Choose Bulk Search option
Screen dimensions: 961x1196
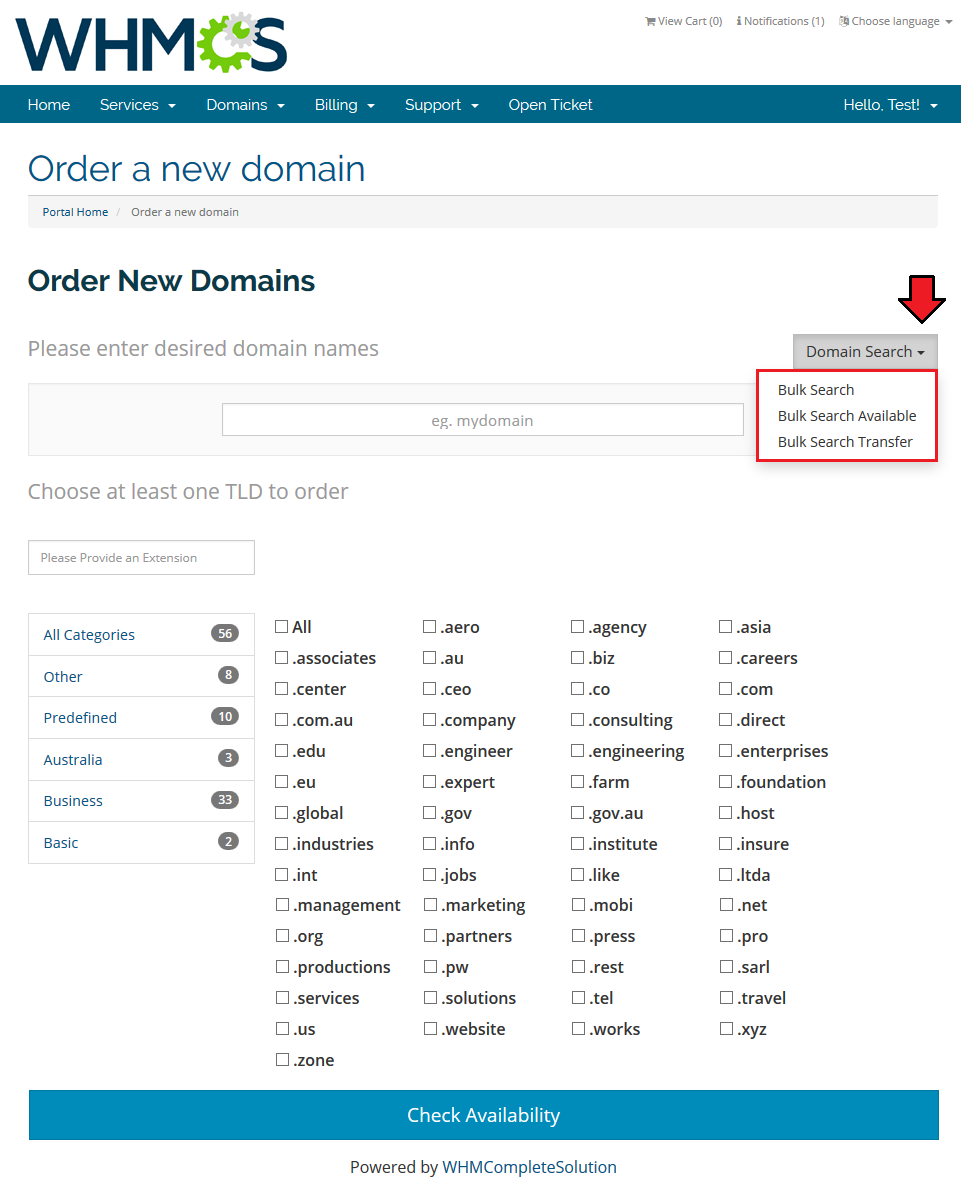pyautogui.click(x=815, y=390)
